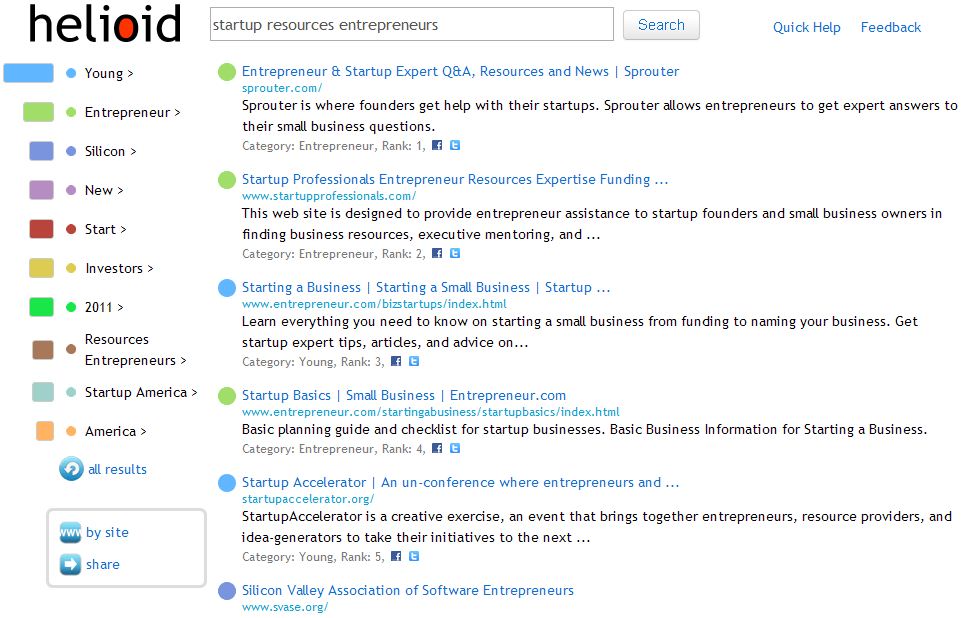The width and height of the screenshot is (972, 618).
Task: Click the Twitter icon under the Startup Professionals result
Action: click(455, 254)
